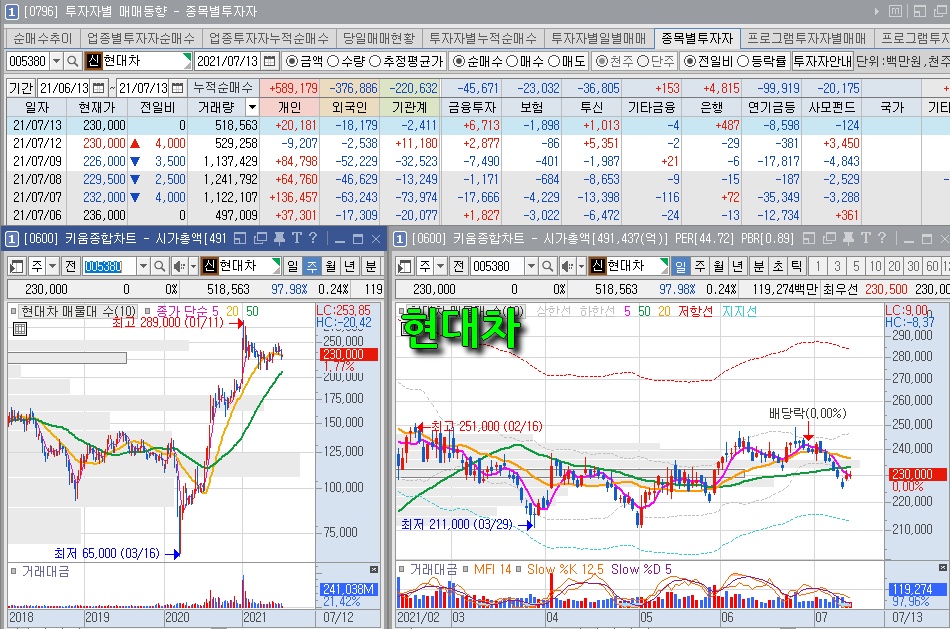Screen dimensions: 950x629
Task: Click copy-window icon in right chart title bar
Action: 829,239
